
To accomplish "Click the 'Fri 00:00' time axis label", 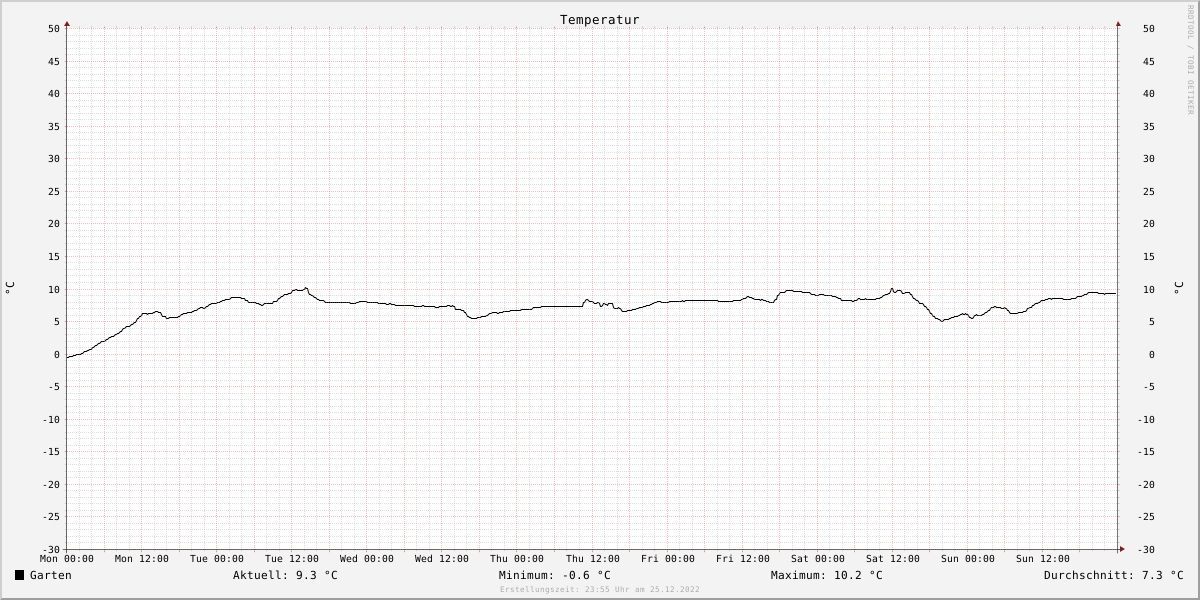I will pos(668,559).
